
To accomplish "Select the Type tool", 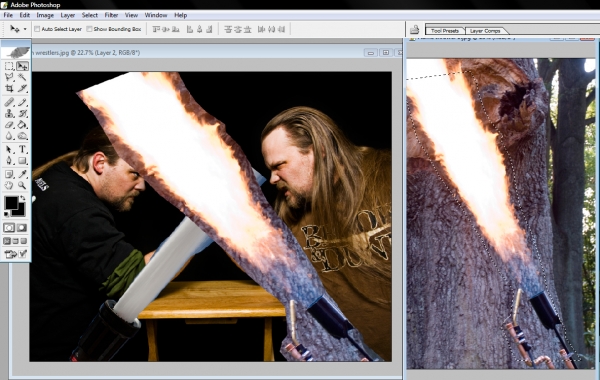I will pyautogui.click(x=22, y=149).
